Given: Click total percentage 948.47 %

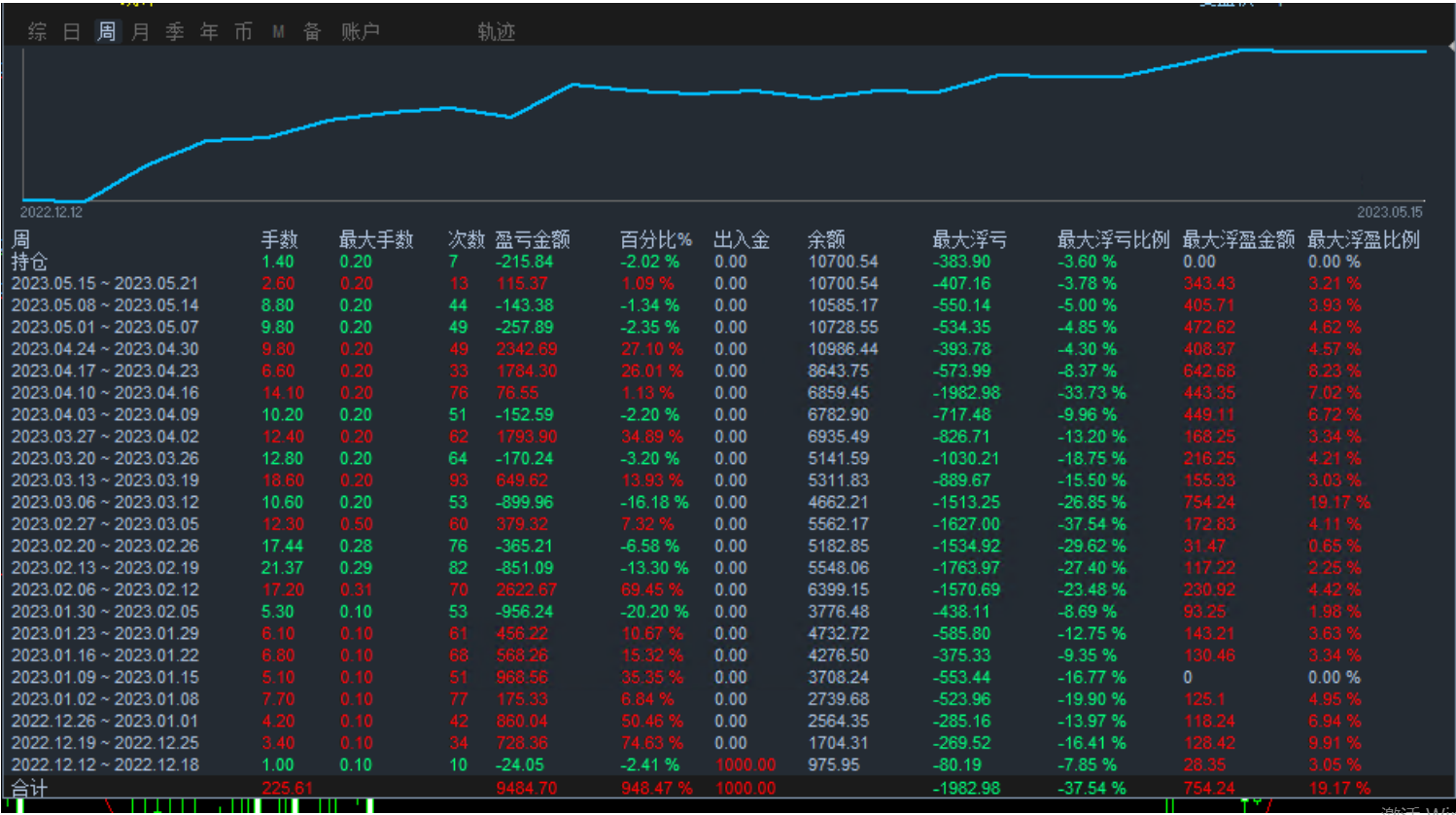Looking at the screenshot, I should click(656, 788).
